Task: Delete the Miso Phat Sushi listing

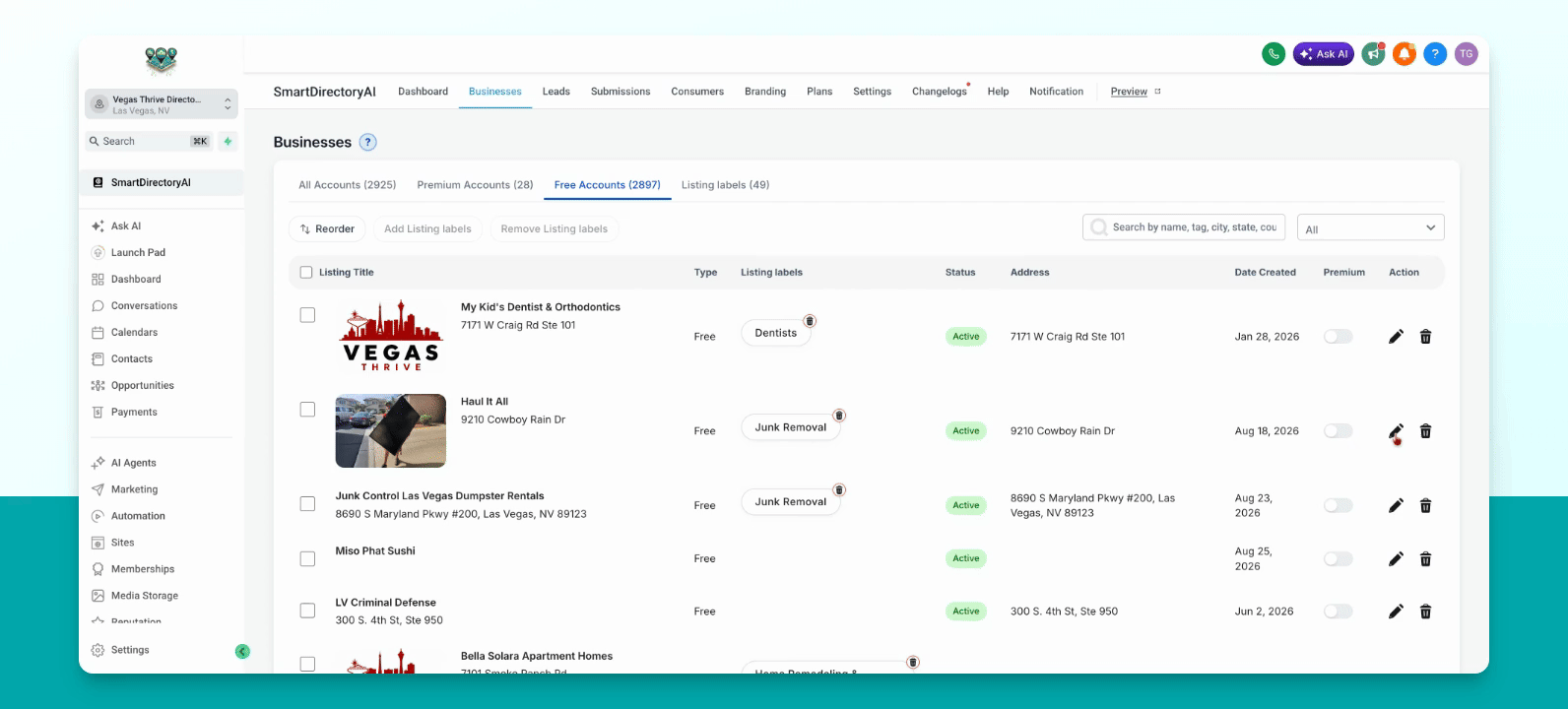Action: pyautogui.click(x=1425, y=559)
